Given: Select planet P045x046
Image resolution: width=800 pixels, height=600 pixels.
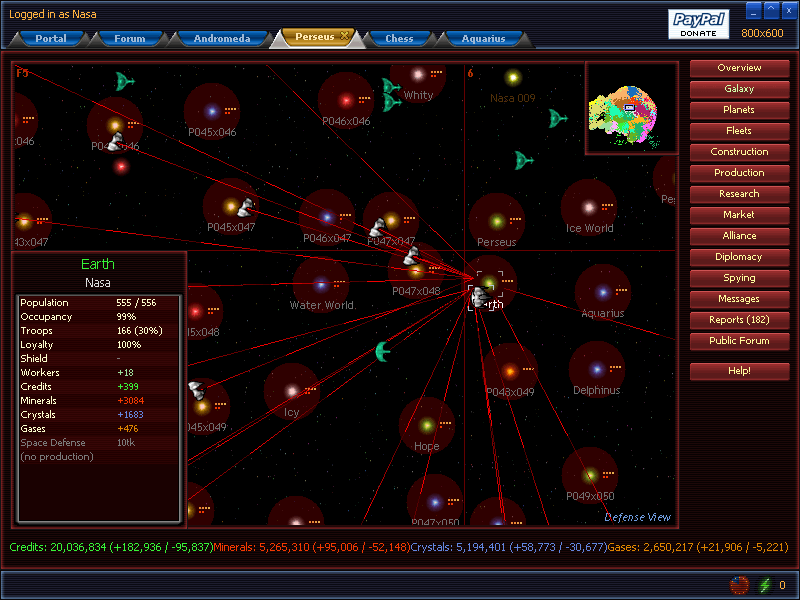Looking at the screenshot, I should point(212,111).
